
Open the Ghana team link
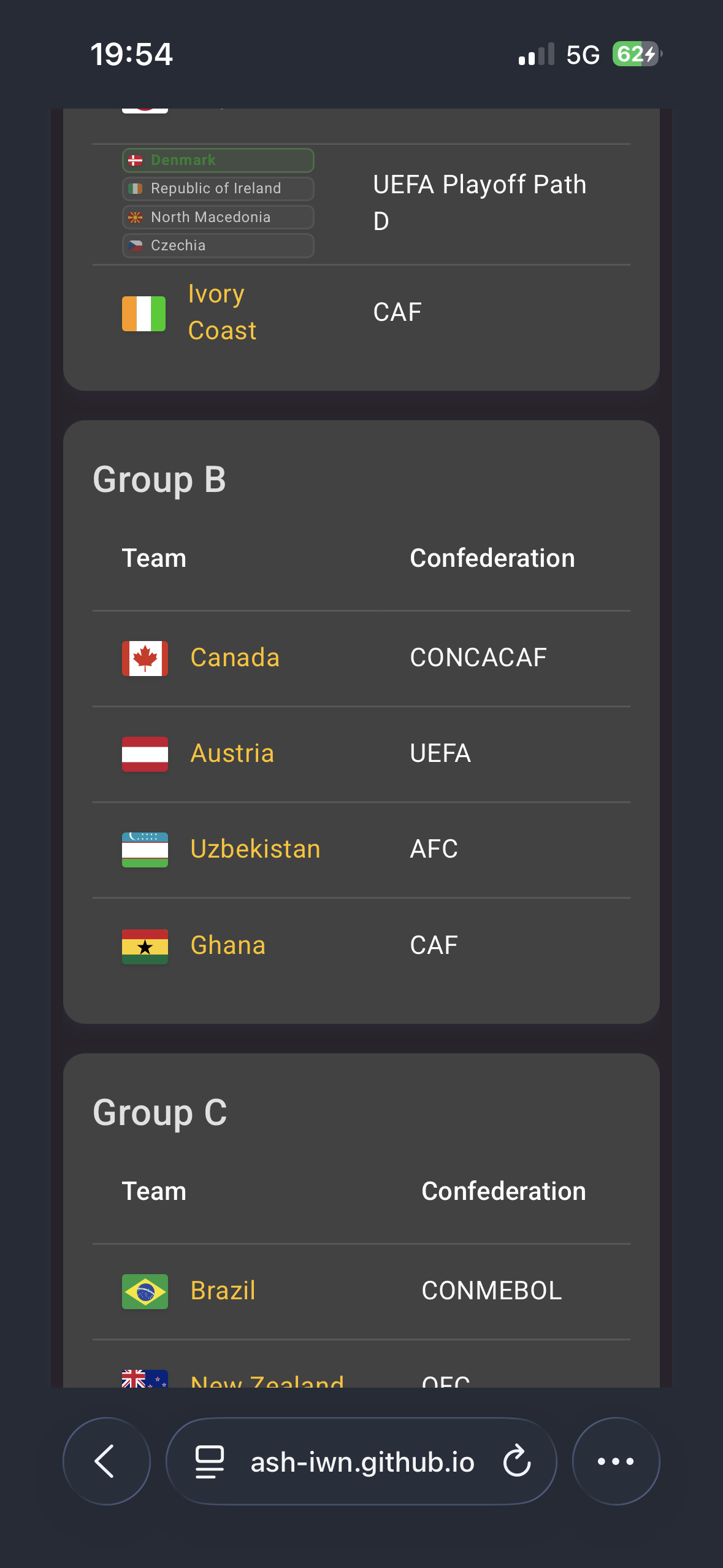228,945
